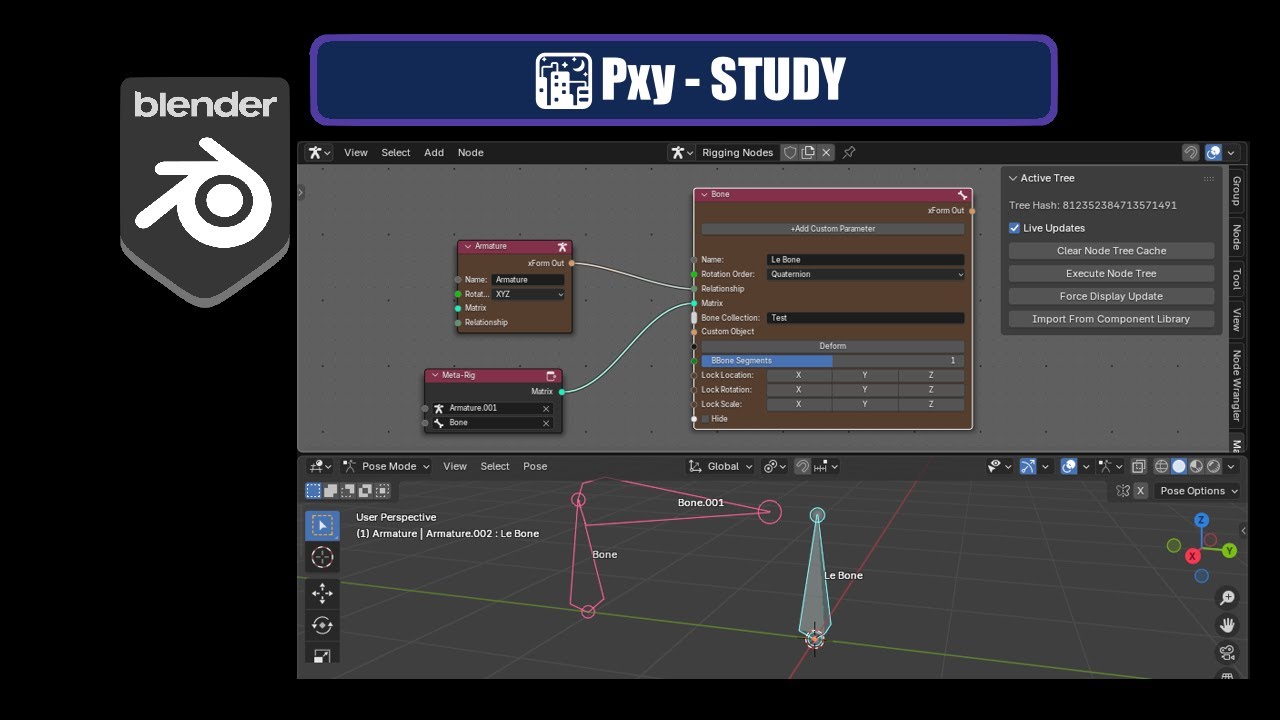Viewport: 1280px width, 720px height.
Task: Toggle the Live Updates checkbox
Action: [1015, 228]
